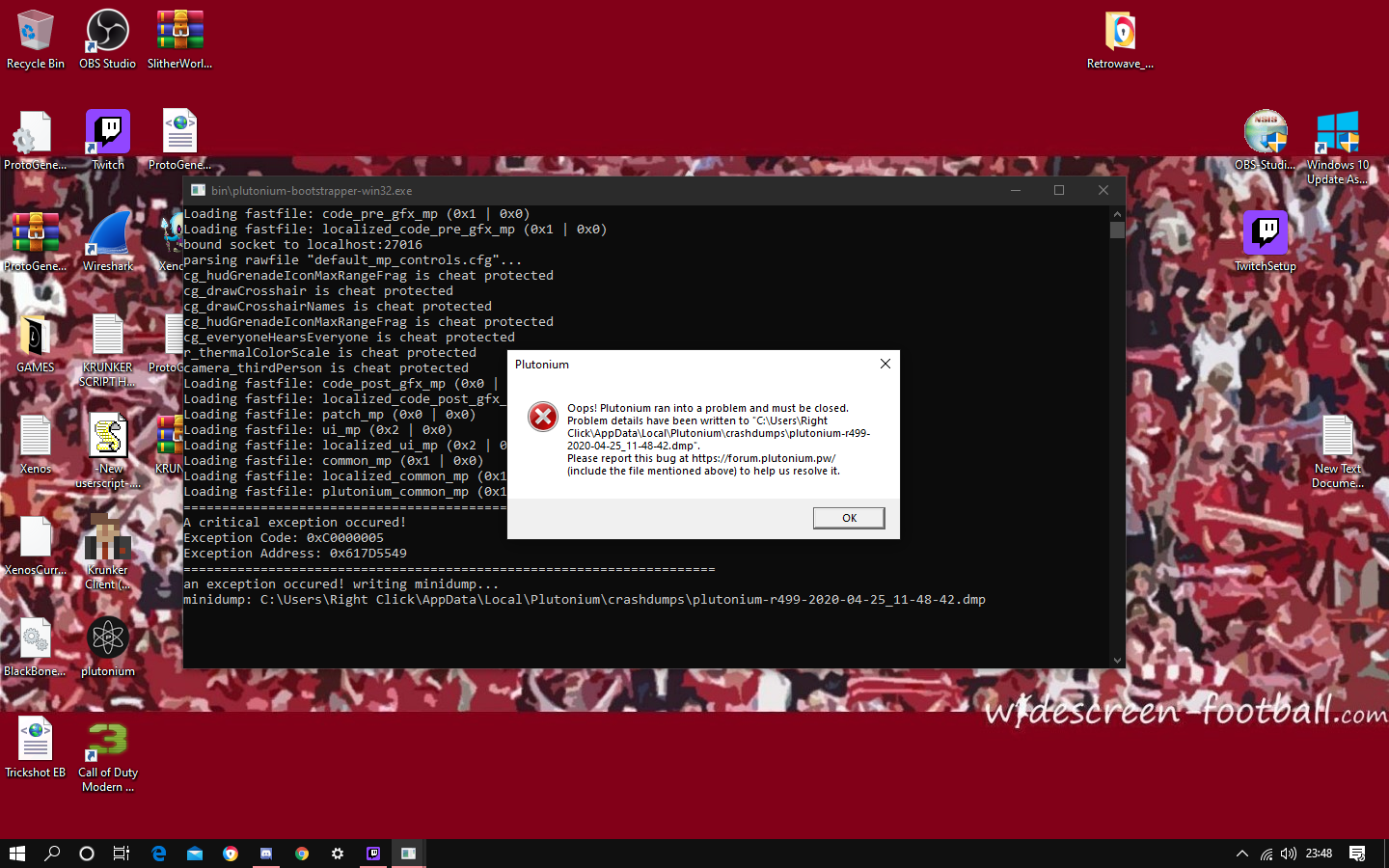Click the minidump path line in console
The image size is (1389, 868).
click(585, 600)
